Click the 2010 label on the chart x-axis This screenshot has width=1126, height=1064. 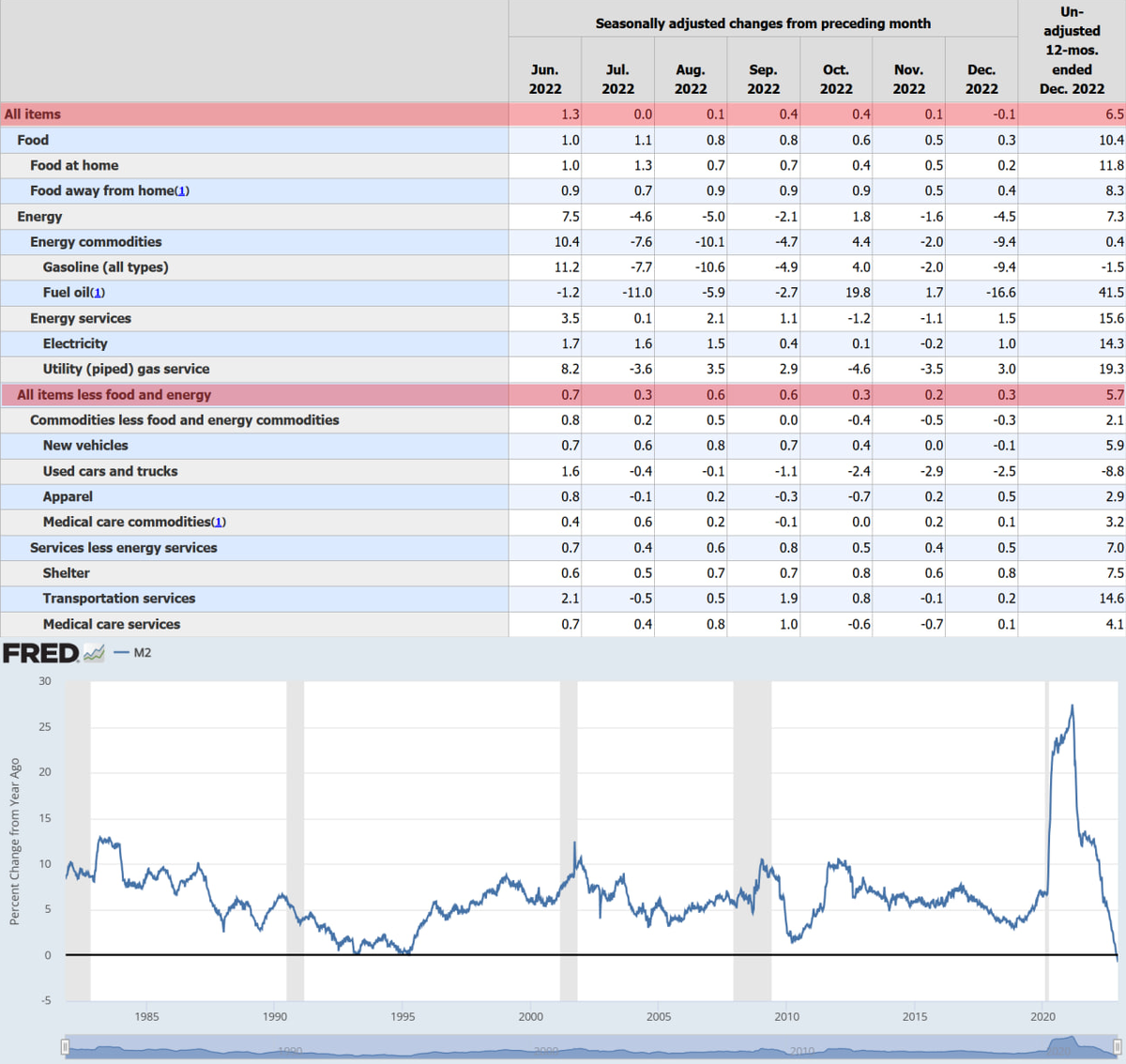click(786, 1016)
